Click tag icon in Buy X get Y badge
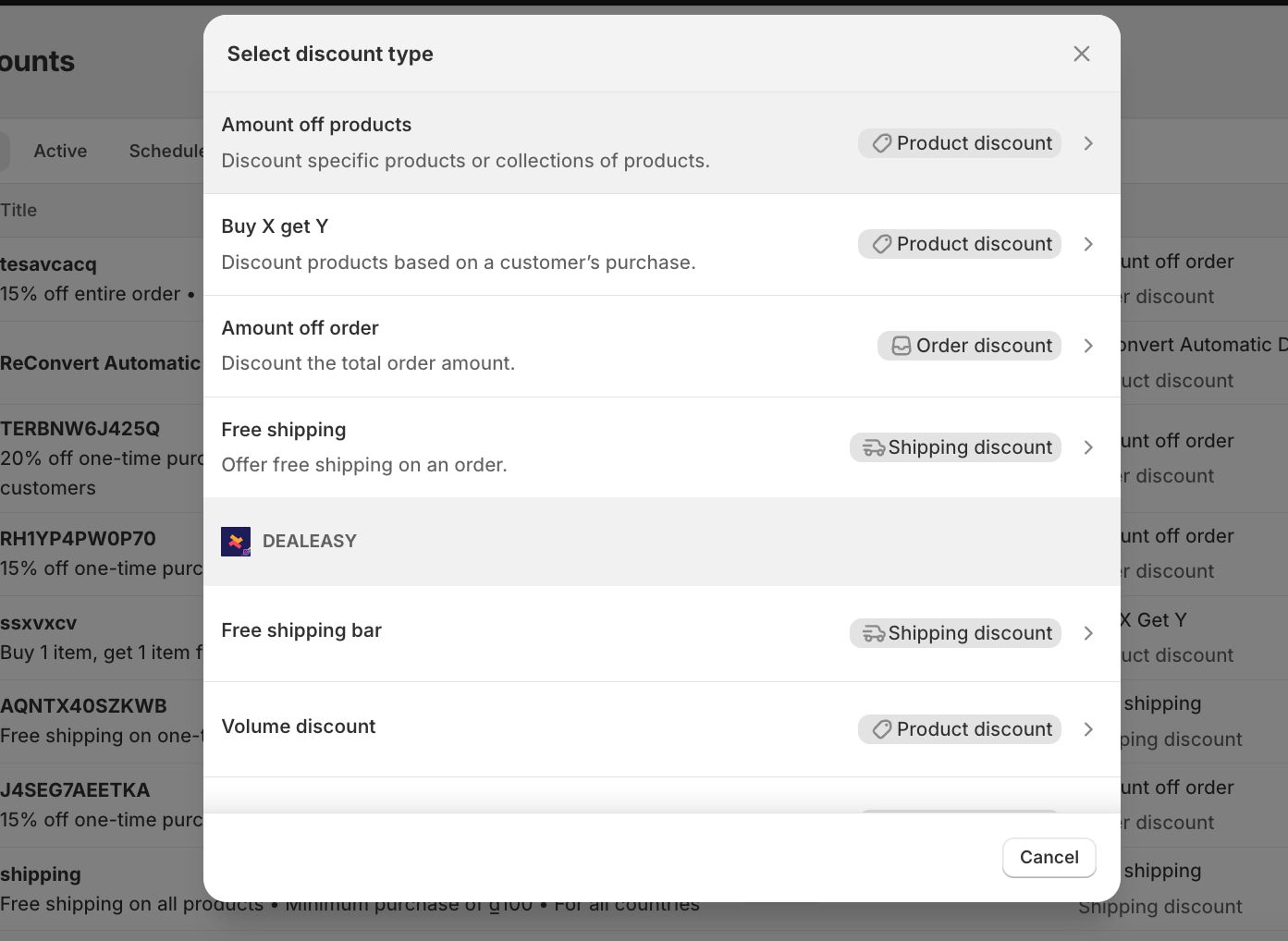1288x941 pixels. (882, 244)
